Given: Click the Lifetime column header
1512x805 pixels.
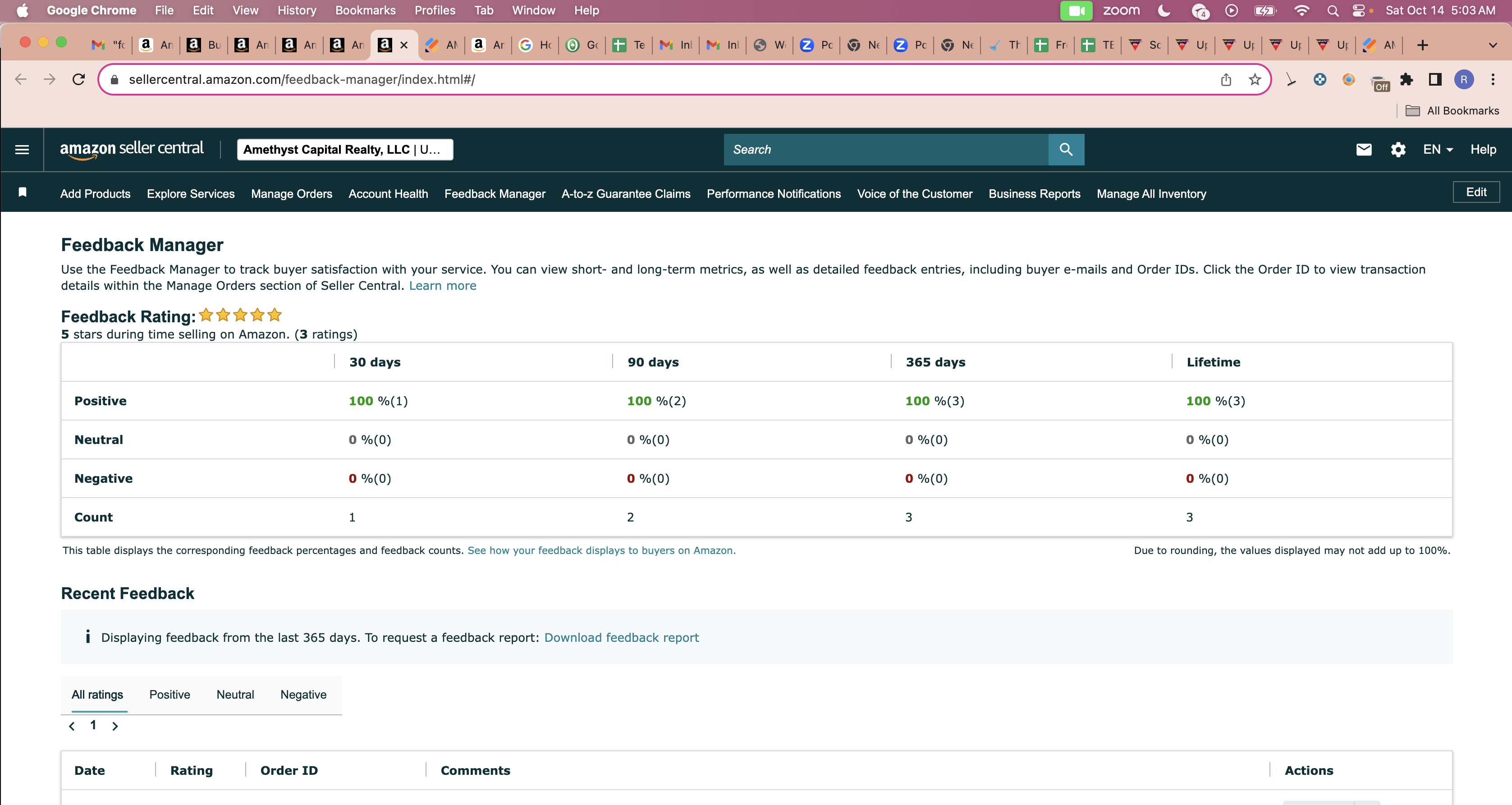Looking at the screenshot, I should tap(1213, 362).
